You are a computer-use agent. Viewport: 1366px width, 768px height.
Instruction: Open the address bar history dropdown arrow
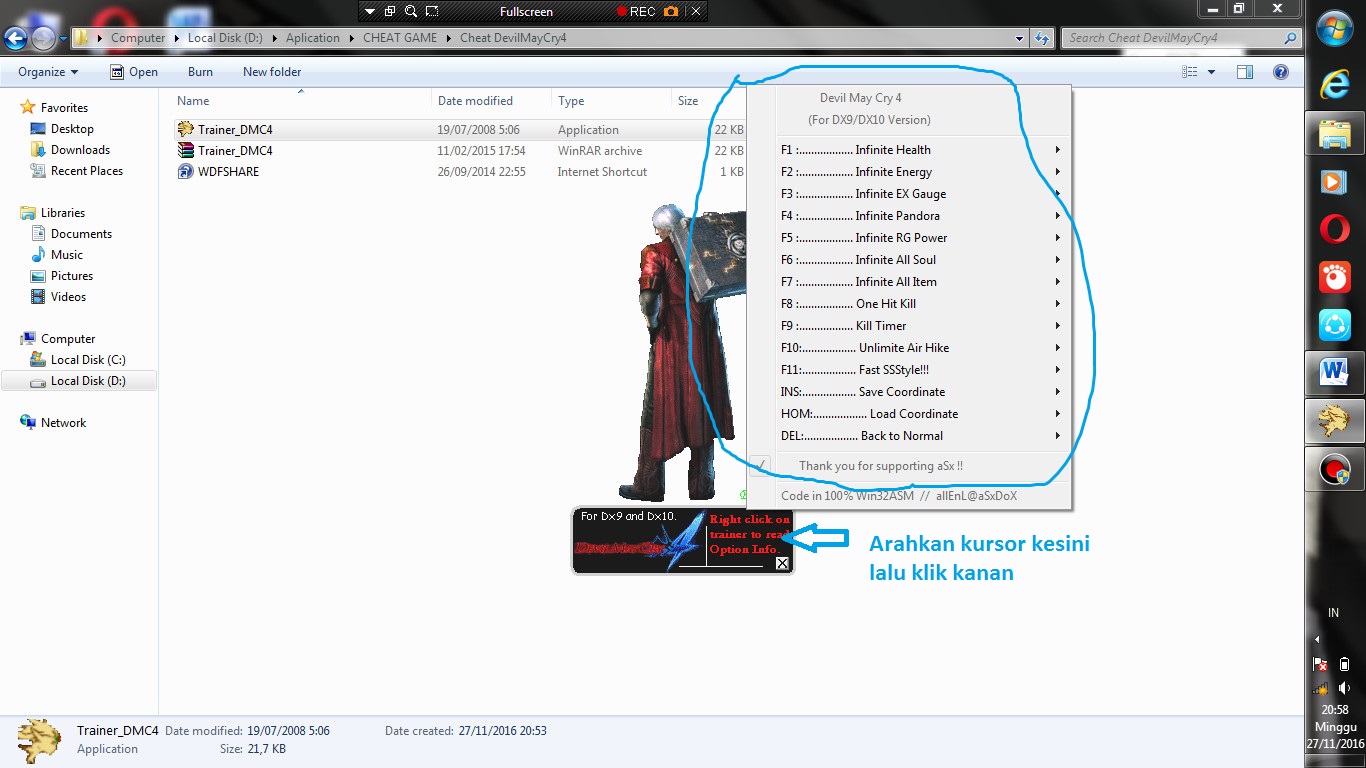[1020, 38]
